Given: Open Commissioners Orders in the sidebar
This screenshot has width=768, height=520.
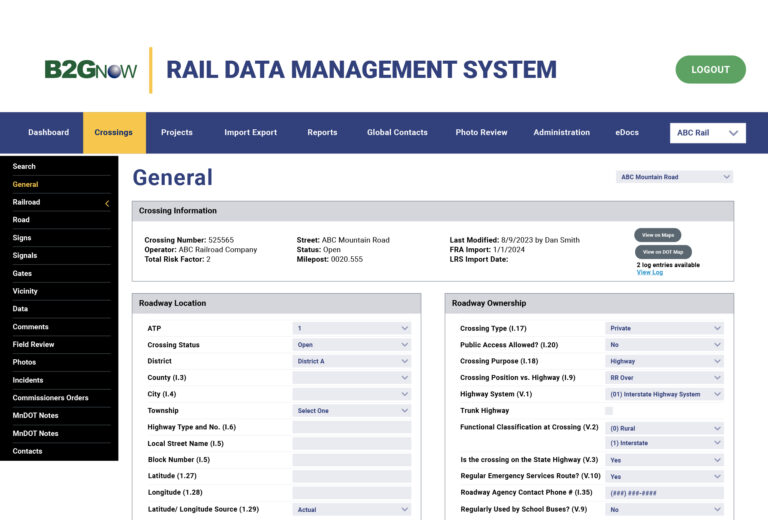Looking at the screenshot, I should click(x=50, y=398).
